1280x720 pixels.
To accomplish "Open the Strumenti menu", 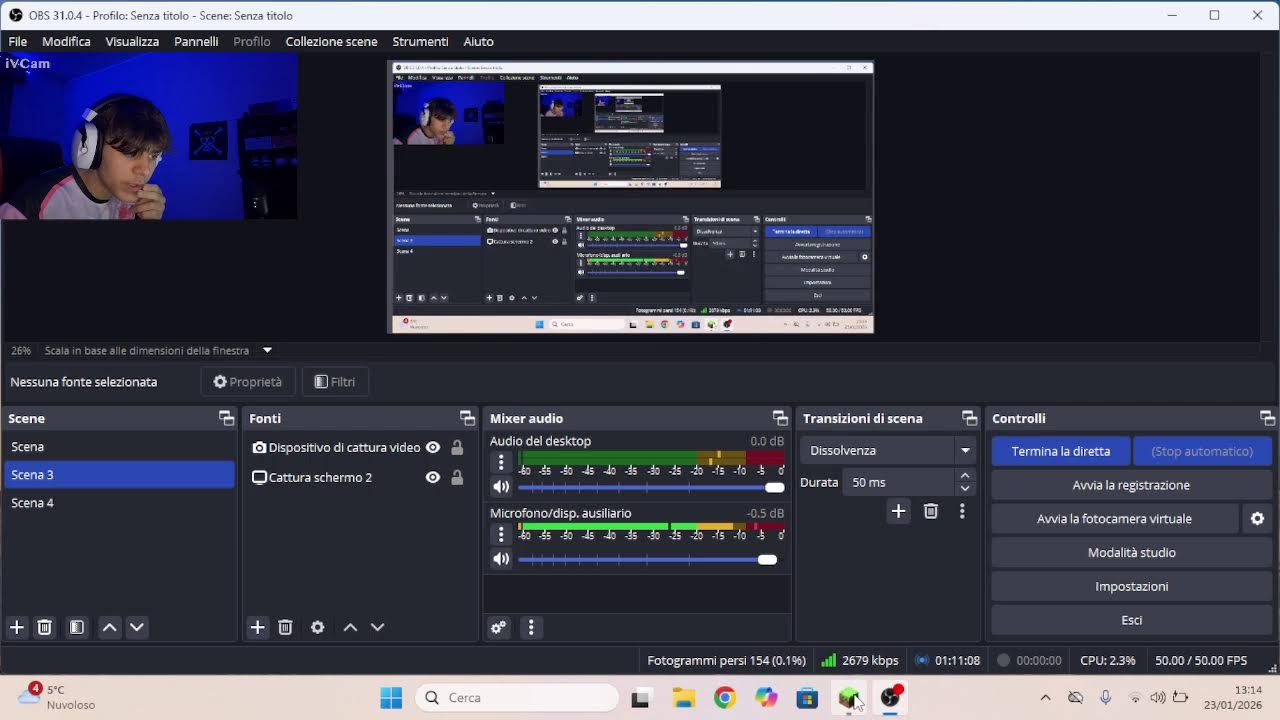I will 420,42.
